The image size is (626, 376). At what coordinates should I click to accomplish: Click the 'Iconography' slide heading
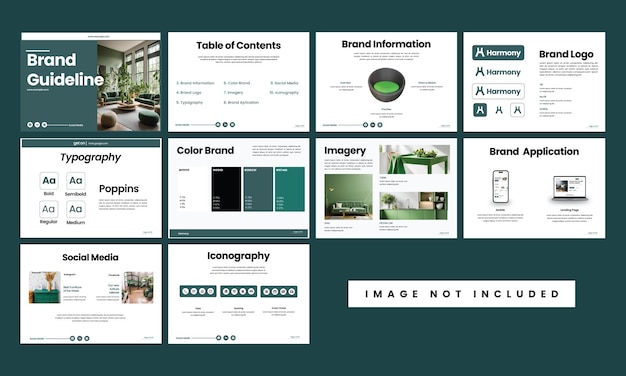(238, 256)
